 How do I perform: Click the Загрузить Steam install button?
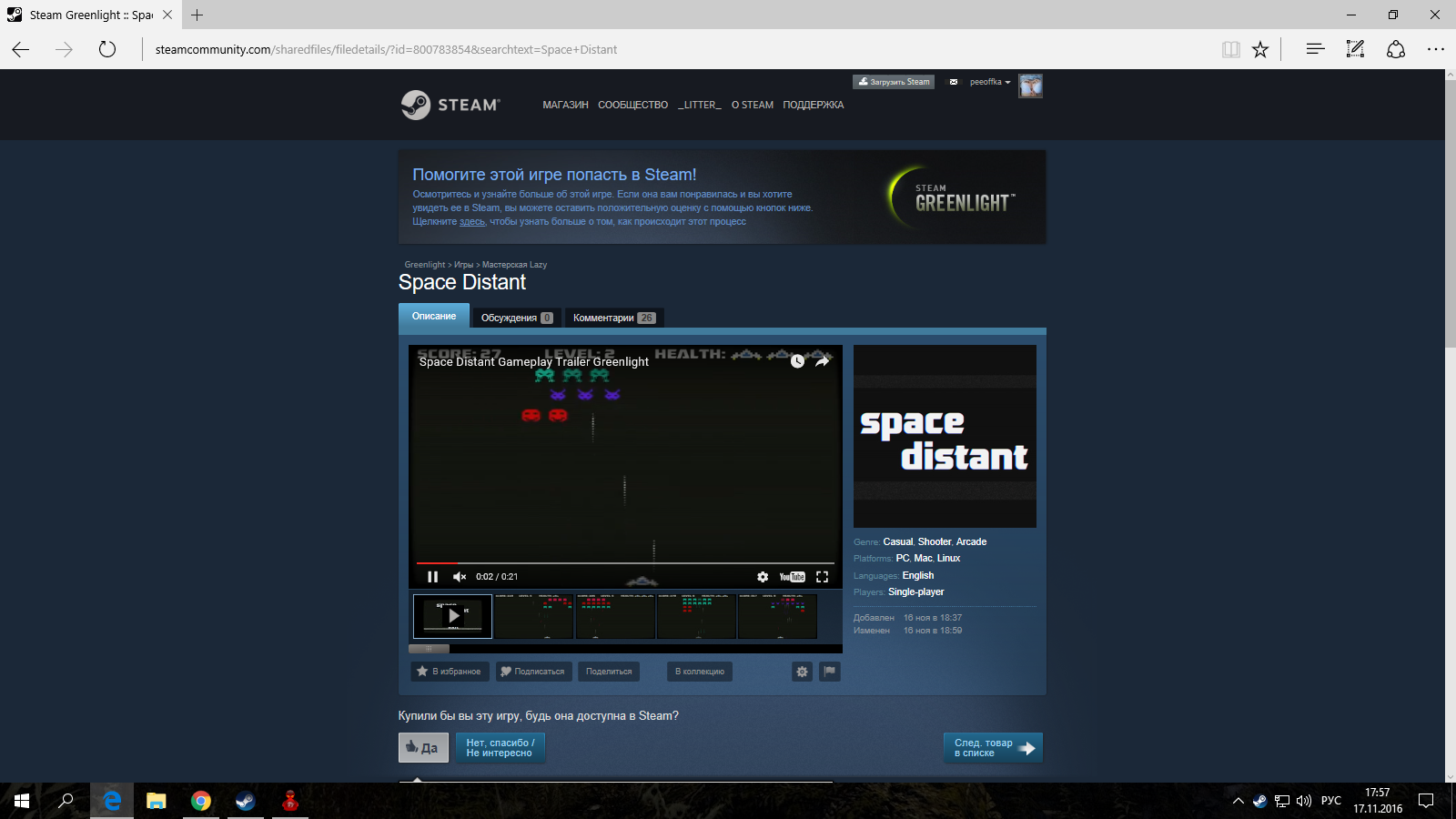tap(894, 82)
